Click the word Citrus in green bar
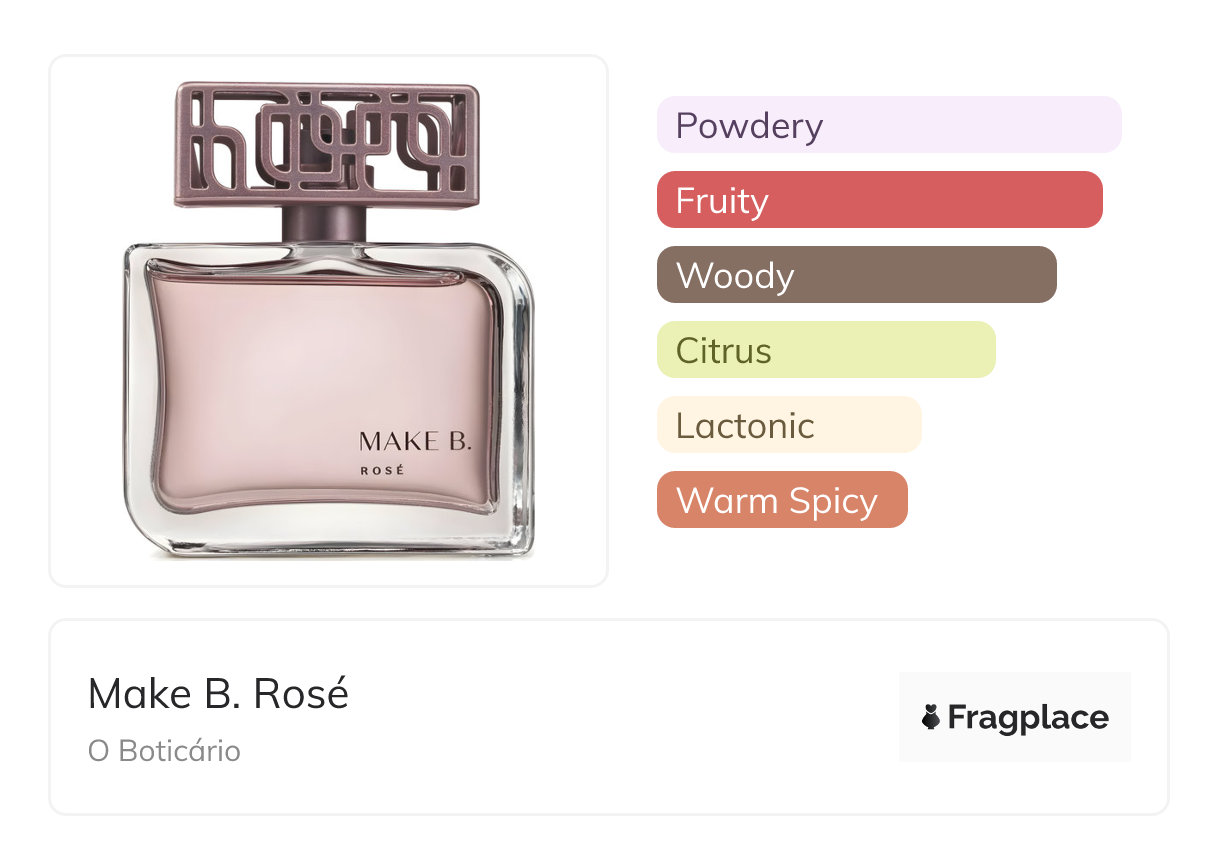The image size is (1218, 864). (x=723, y=350)
